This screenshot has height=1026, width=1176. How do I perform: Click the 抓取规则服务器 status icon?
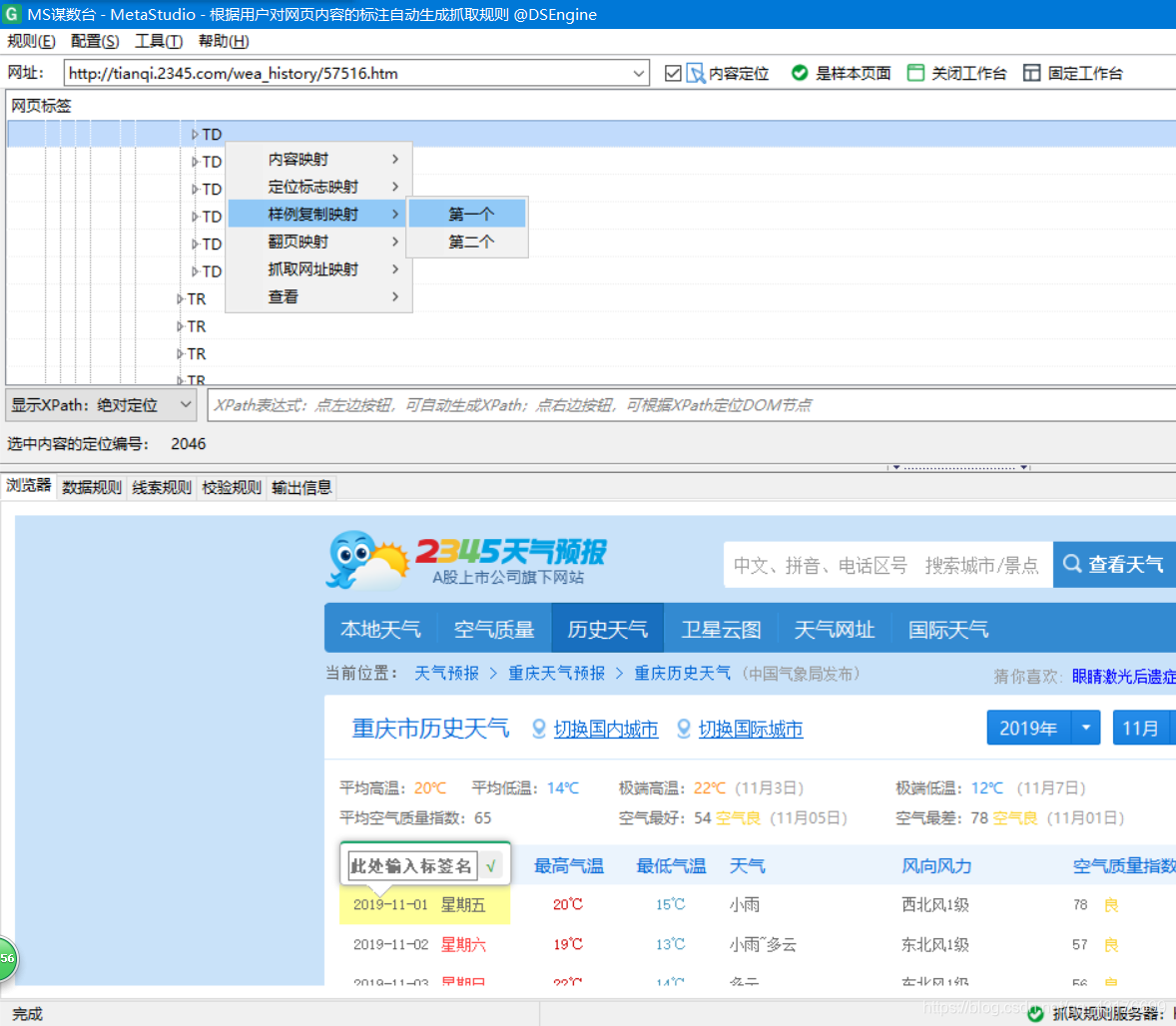tap(1035, 1013)
